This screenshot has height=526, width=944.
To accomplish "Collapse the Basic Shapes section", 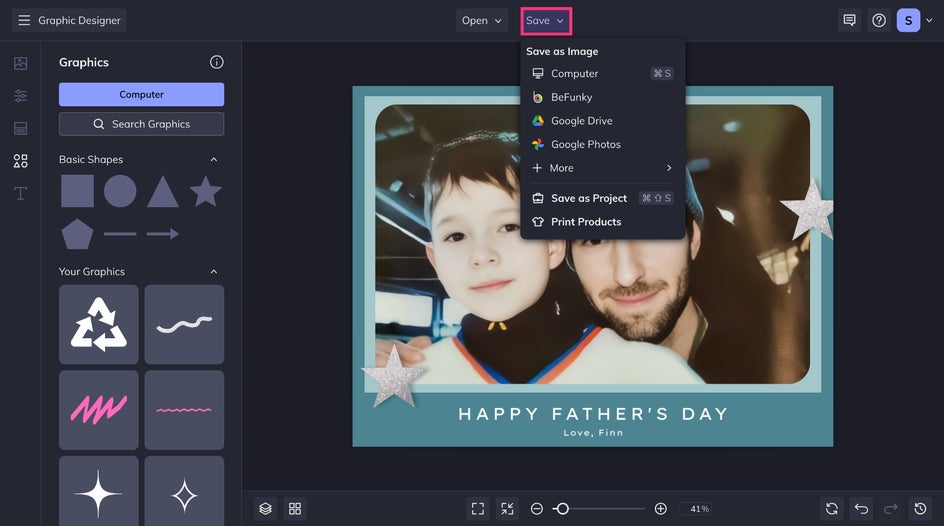I will [213, 160].
